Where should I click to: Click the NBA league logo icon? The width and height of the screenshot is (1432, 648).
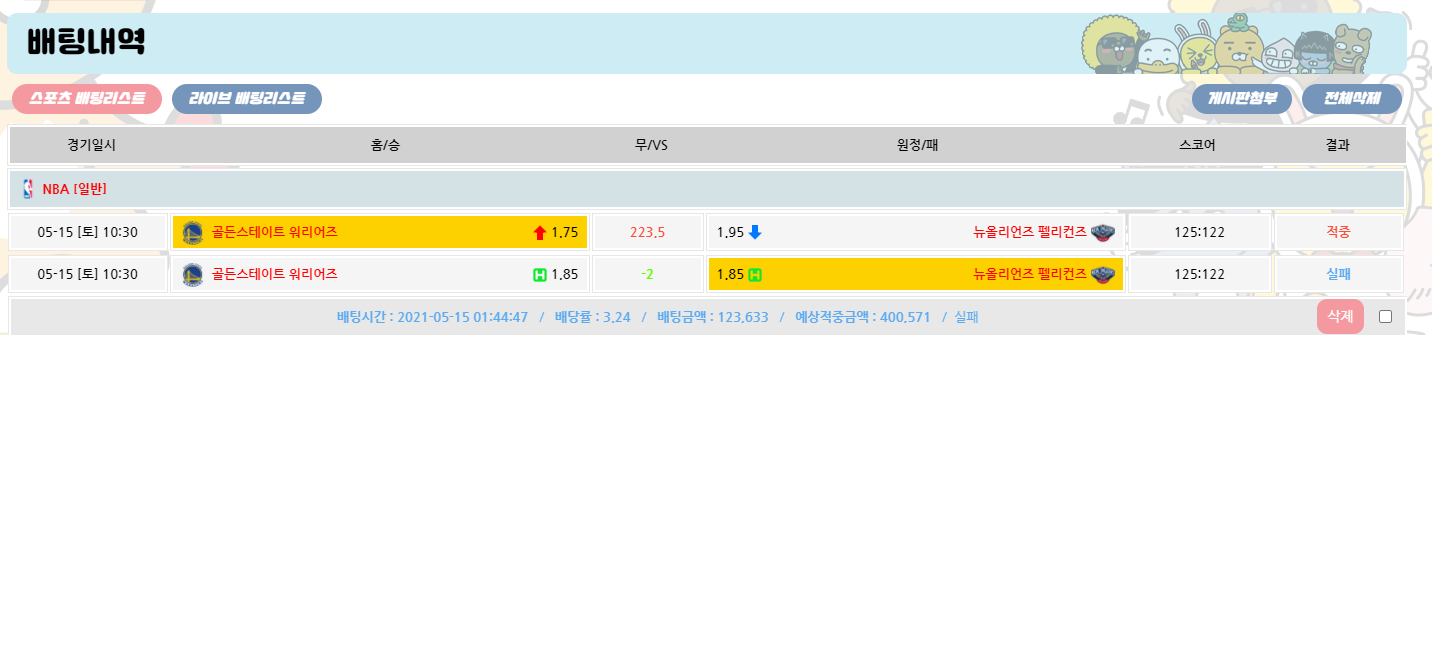[x=28, y=189]
